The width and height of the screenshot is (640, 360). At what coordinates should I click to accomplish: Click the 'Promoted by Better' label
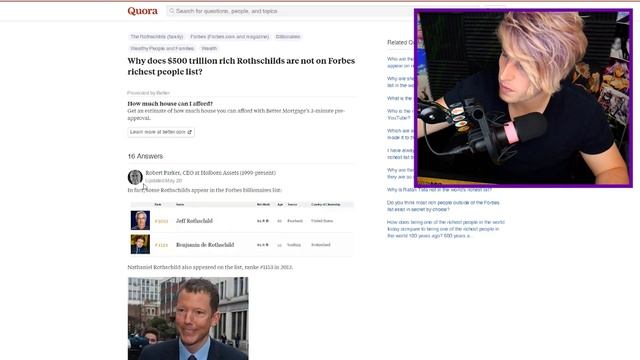148,93
